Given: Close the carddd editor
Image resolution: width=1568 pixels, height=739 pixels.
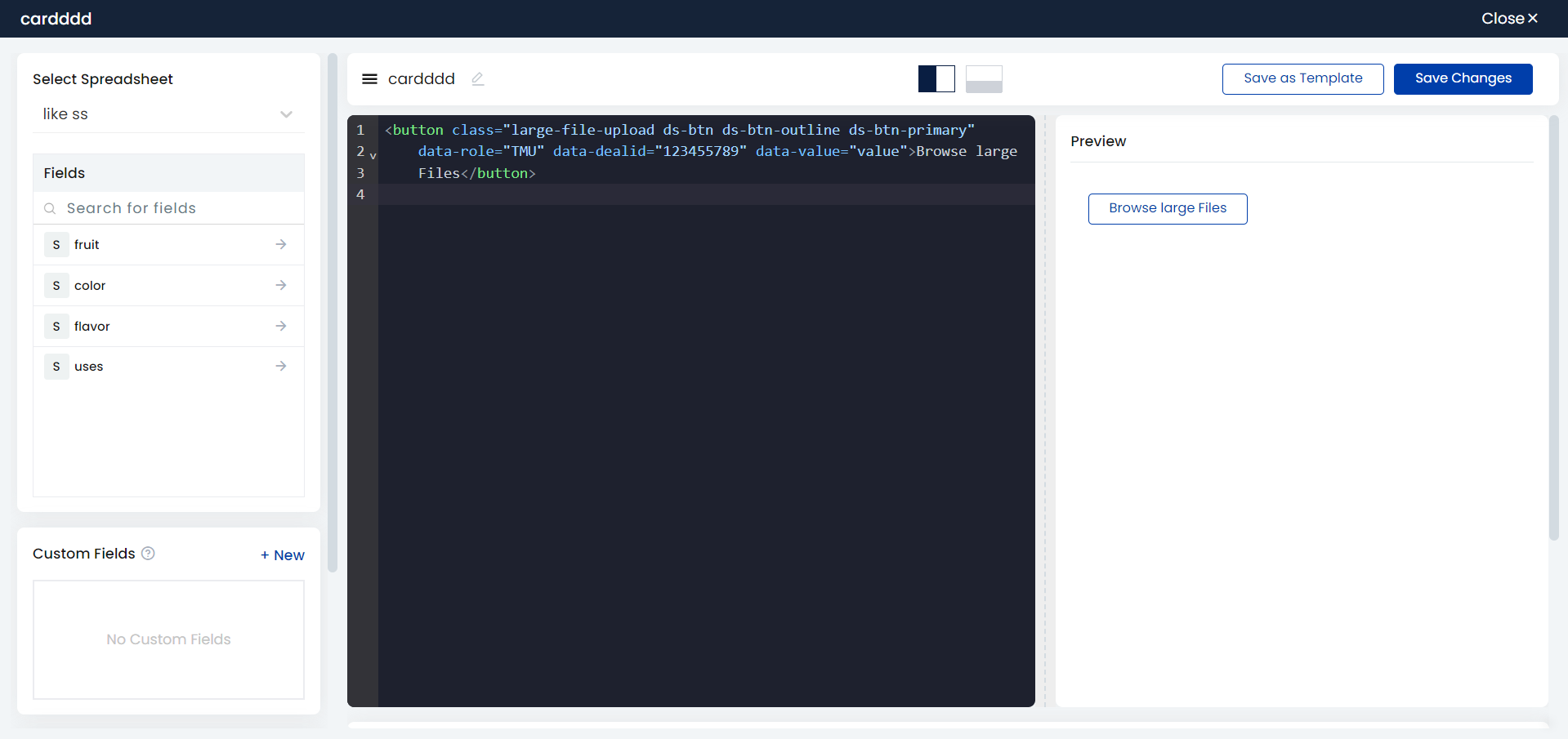Looking at the screenshot, I should 1509,19.
